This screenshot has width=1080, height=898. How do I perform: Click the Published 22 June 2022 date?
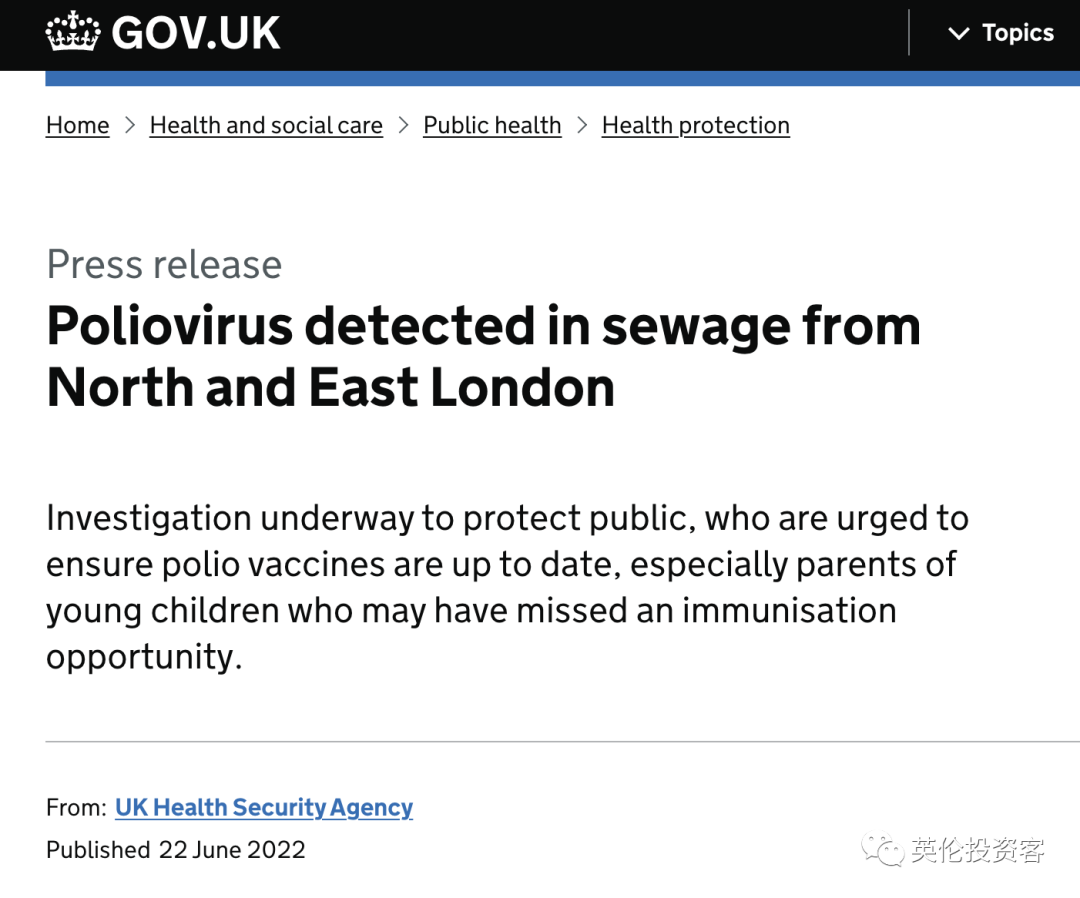click(x=176, y=850)
